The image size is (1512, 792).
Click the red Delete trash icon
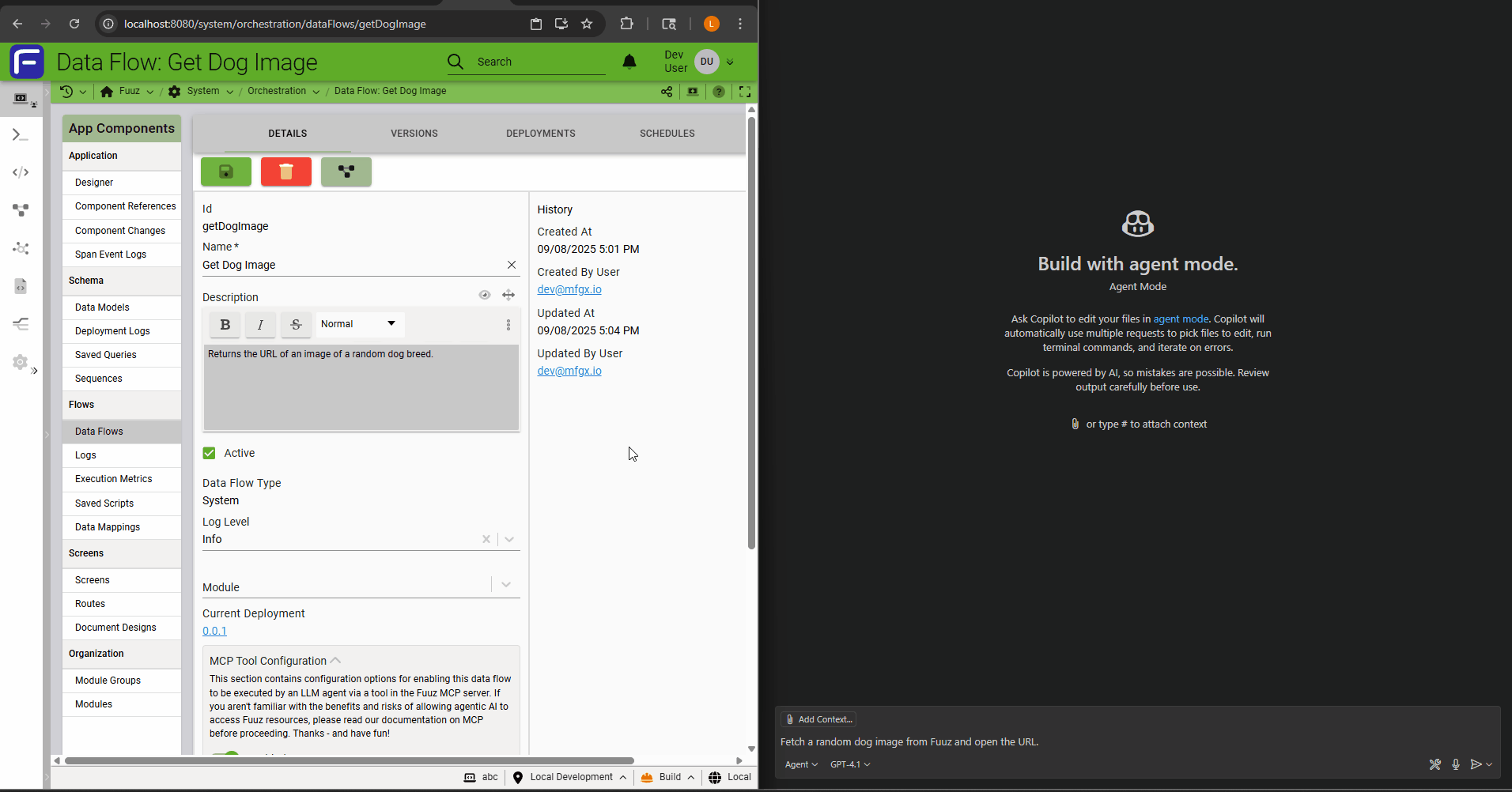point(286,172)
